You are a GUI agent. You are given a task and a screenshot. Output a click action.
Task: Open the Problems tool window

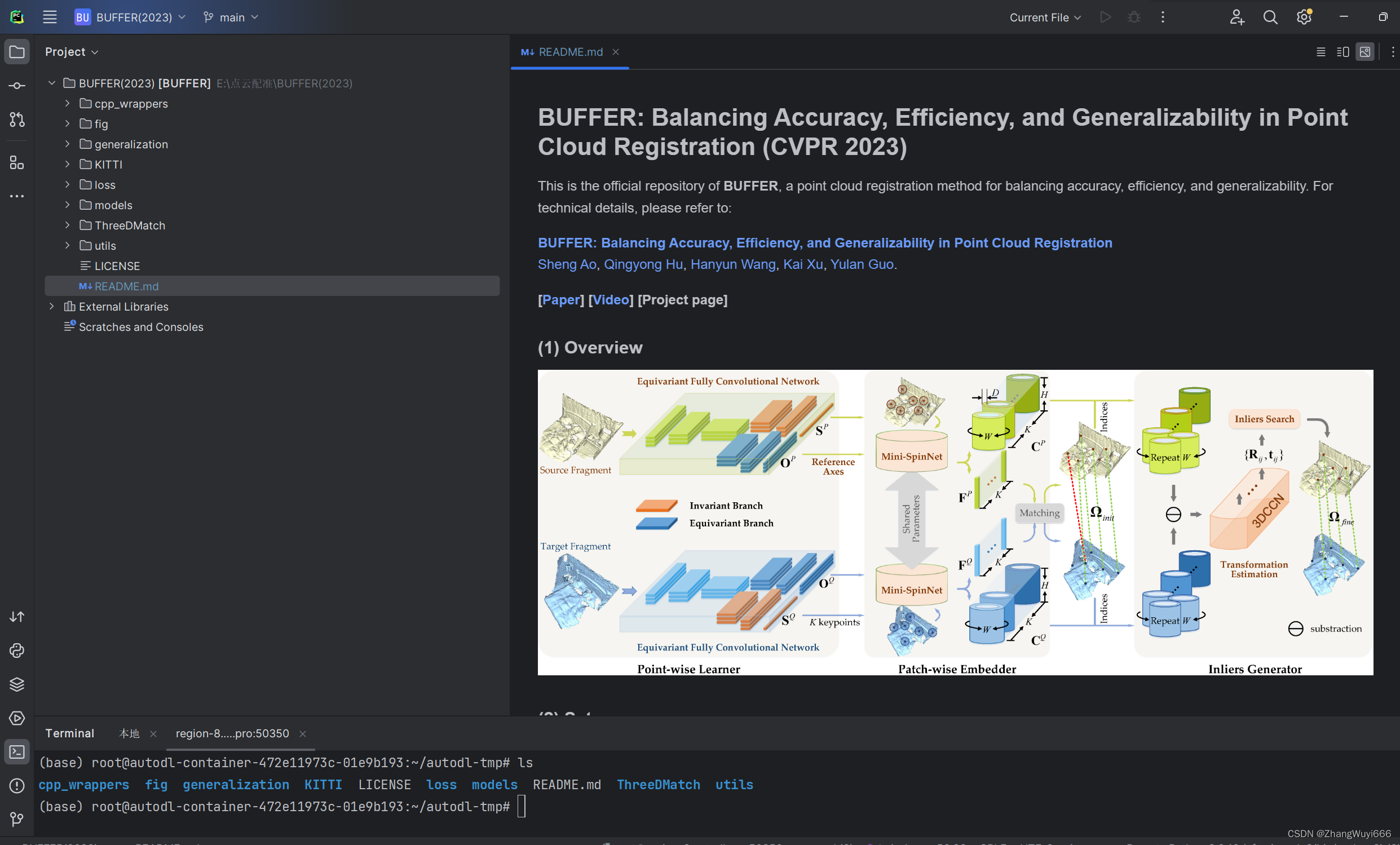(x=16, y=785)
